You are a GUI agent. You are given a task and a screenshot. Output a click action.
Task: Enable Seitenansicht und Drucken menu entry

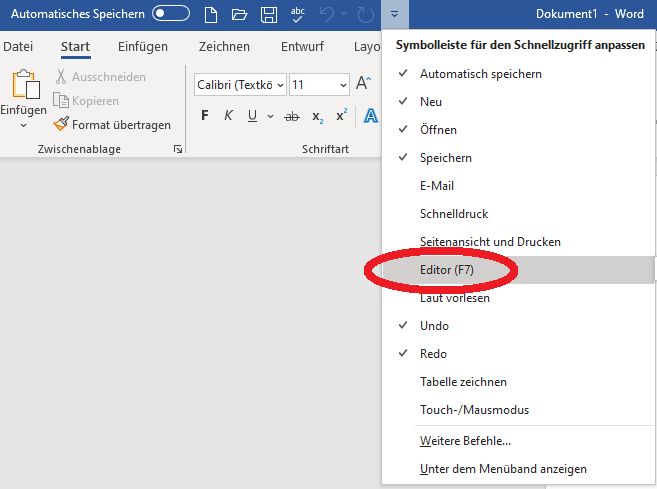pos(518,242)
